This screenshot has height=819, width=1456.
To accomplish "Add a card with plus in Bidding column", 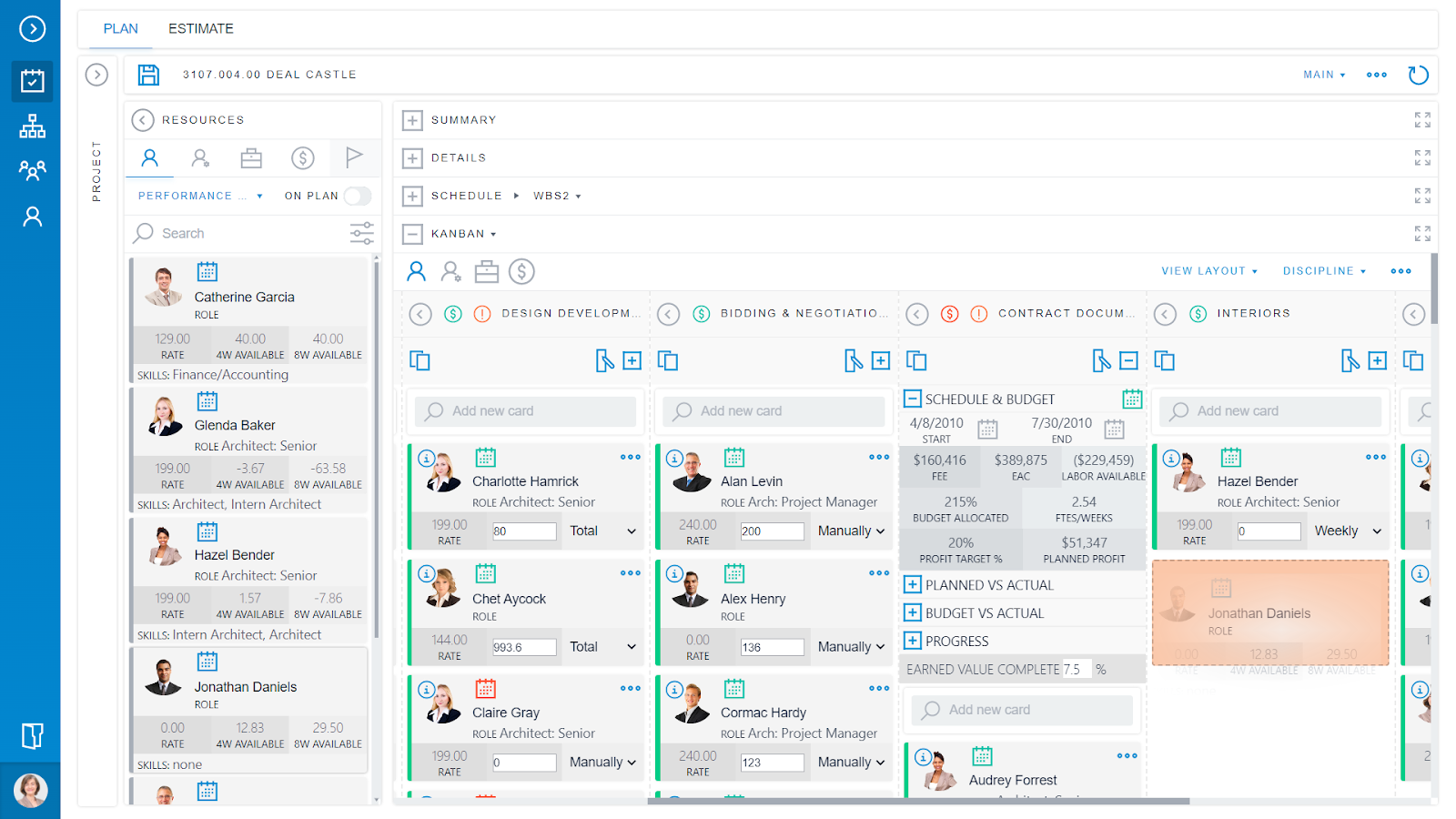I will (881, 360).
